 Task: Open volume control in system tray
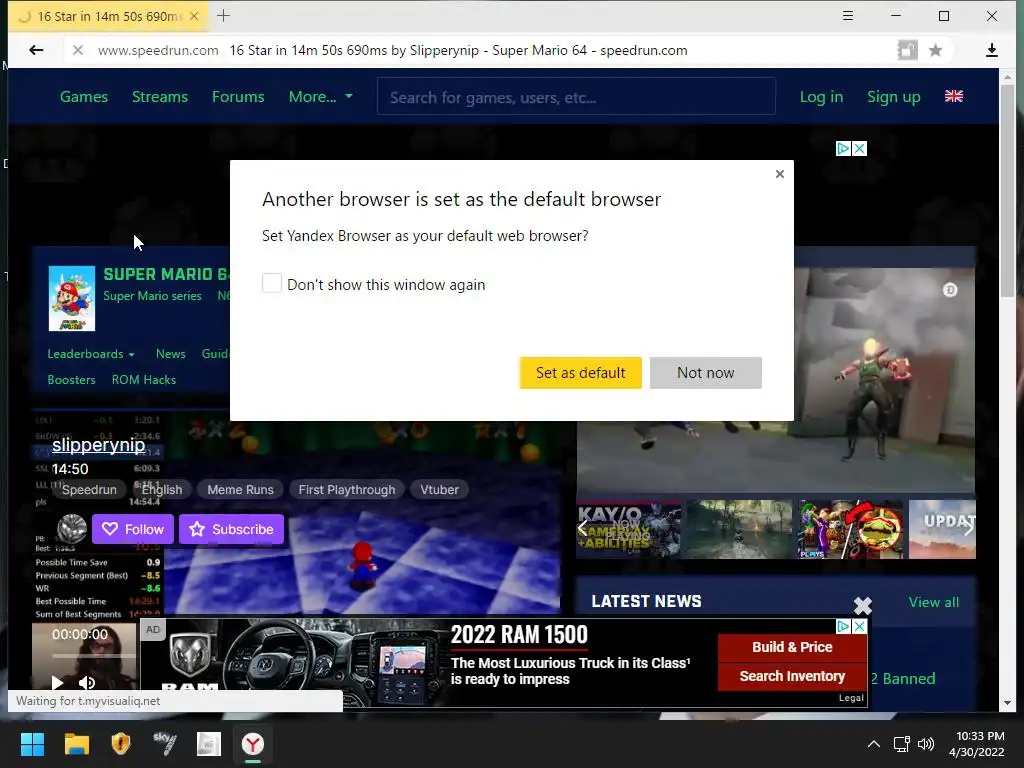tap(925, 744)
